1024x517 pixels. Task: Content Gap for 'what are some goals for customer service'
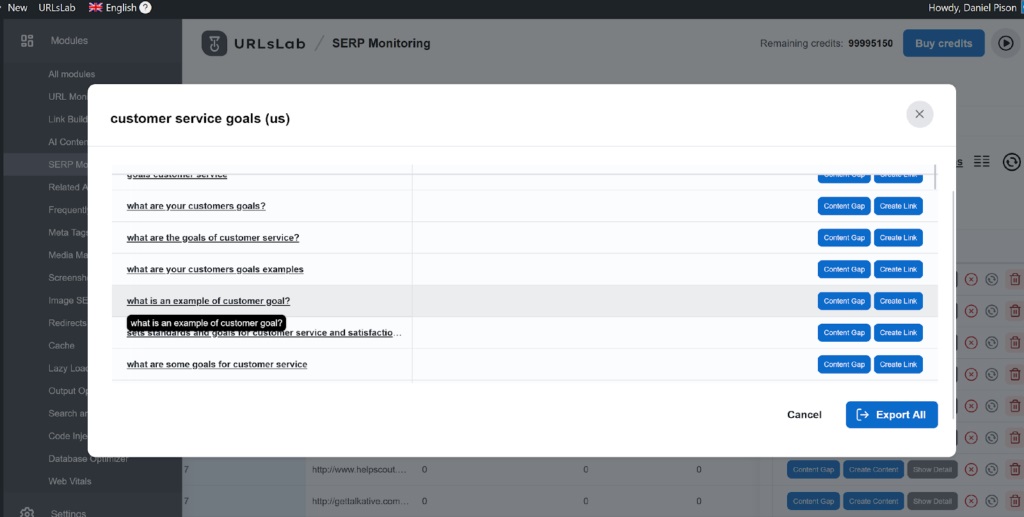[x=844, y=364]
